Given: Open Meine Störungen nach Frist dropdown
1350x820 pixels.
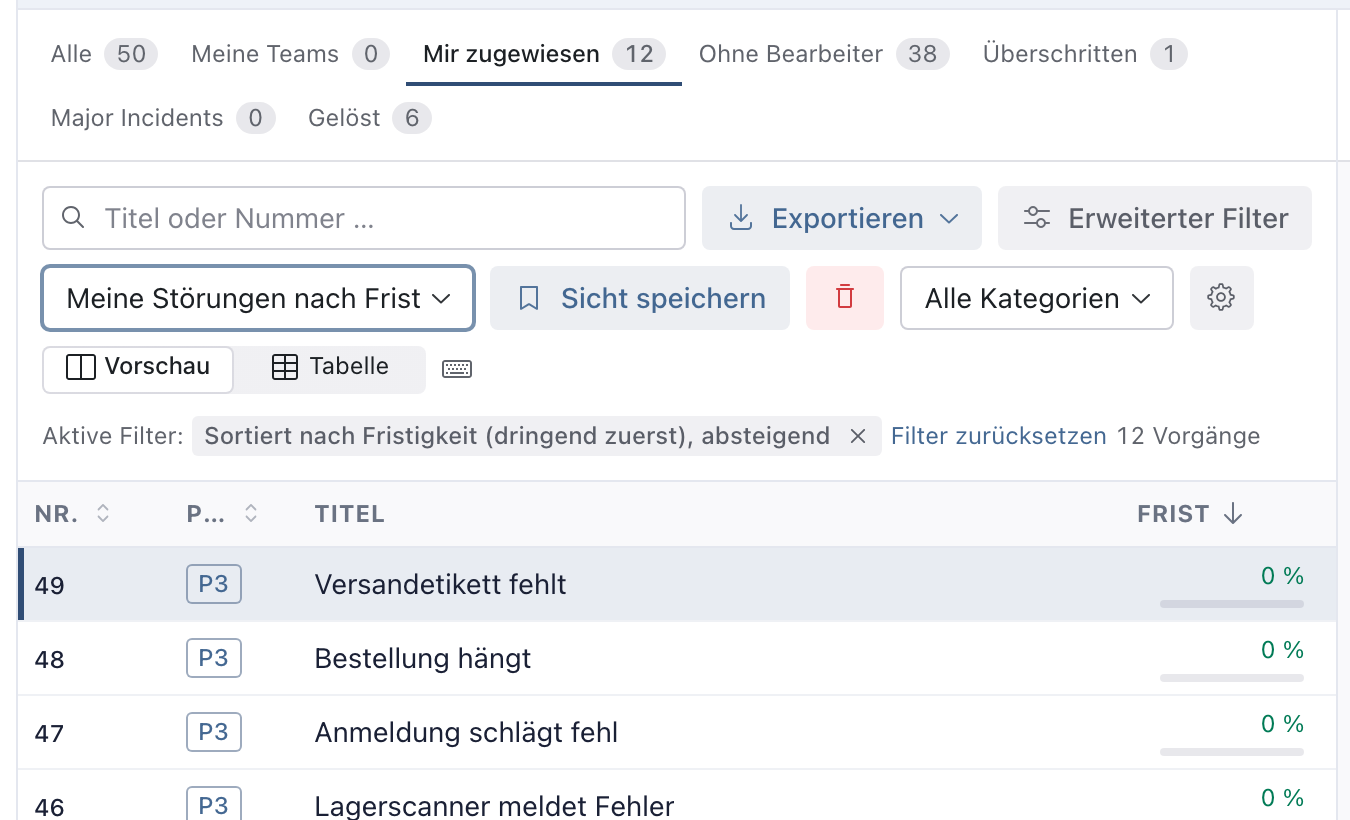Looking at the screenshot, I should click(x=258, y=298).
